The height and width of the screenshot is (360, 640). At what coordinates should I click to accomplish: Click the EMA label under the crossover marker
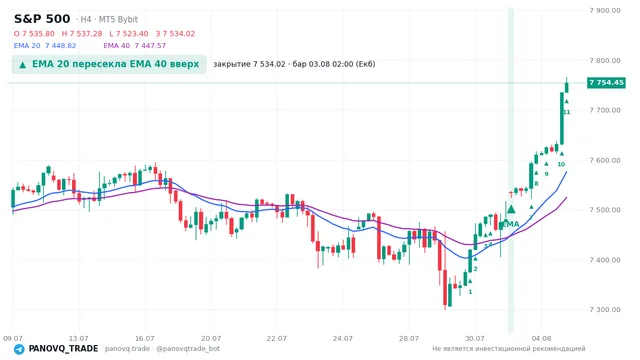click(x=511, y=224)
